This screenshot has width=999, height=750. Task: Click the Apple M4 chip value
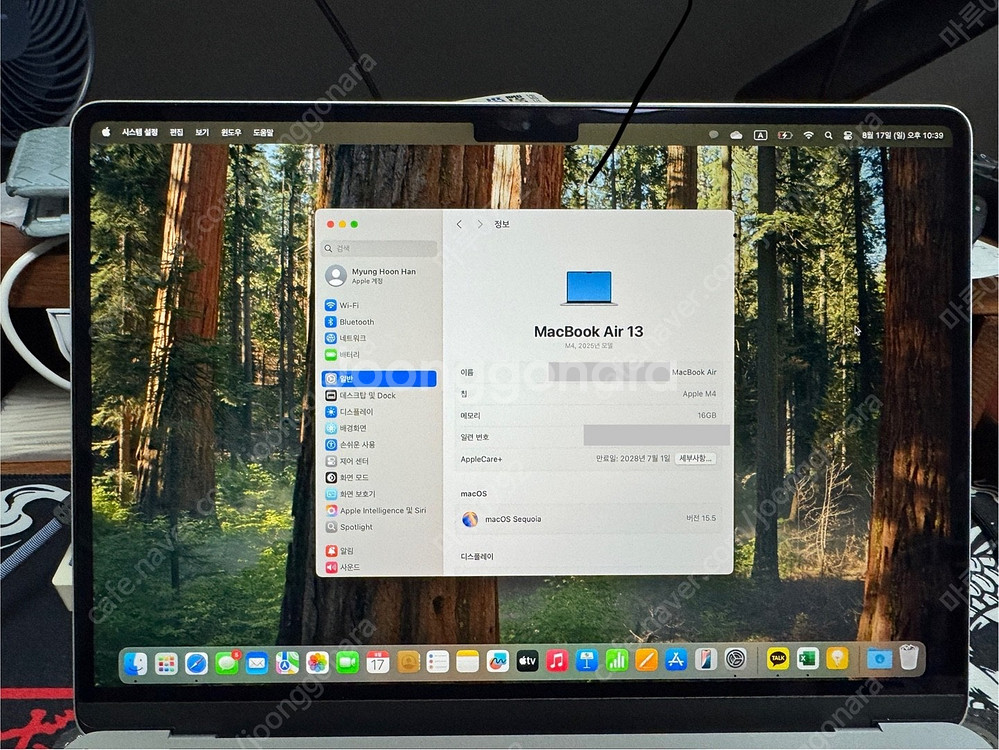699,394
